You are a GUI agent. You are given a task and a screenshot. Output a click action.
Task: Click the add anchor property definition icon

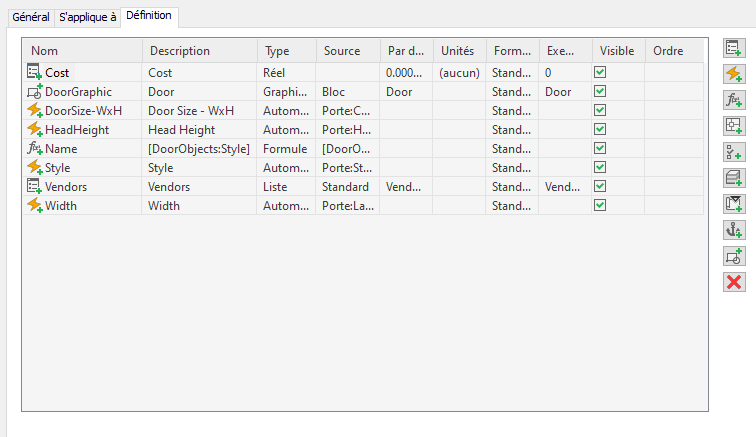click(734, 230)
